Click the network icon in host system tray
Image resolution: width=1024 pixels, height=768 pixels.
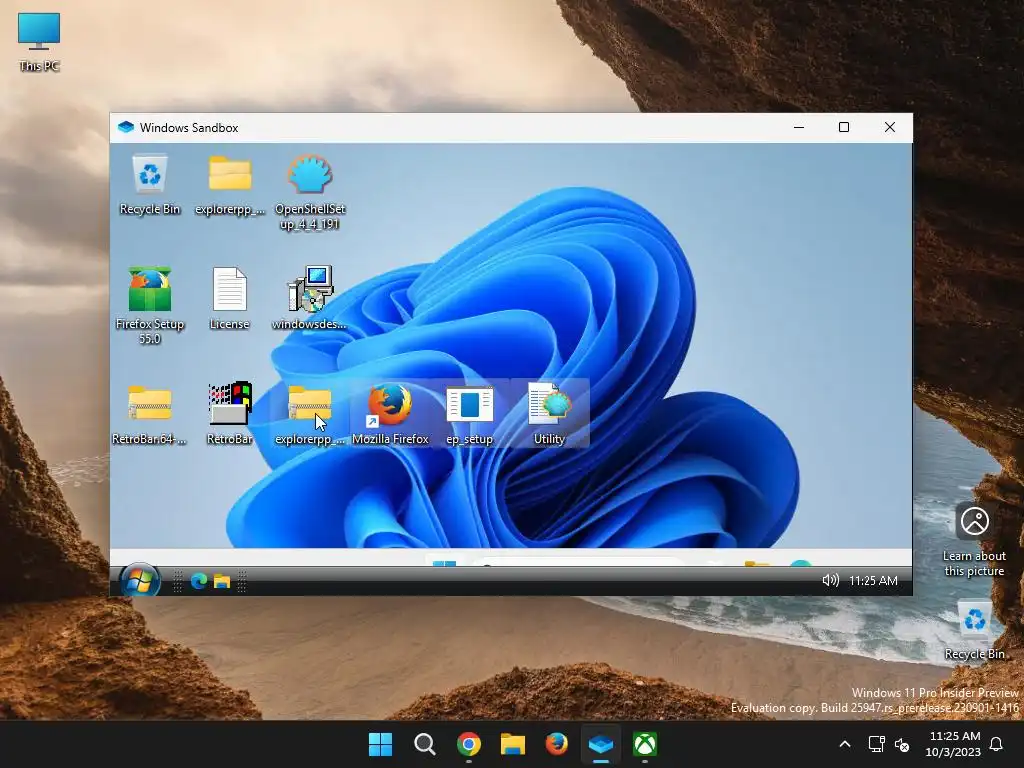pyautogui.click(x=876, y=744)
